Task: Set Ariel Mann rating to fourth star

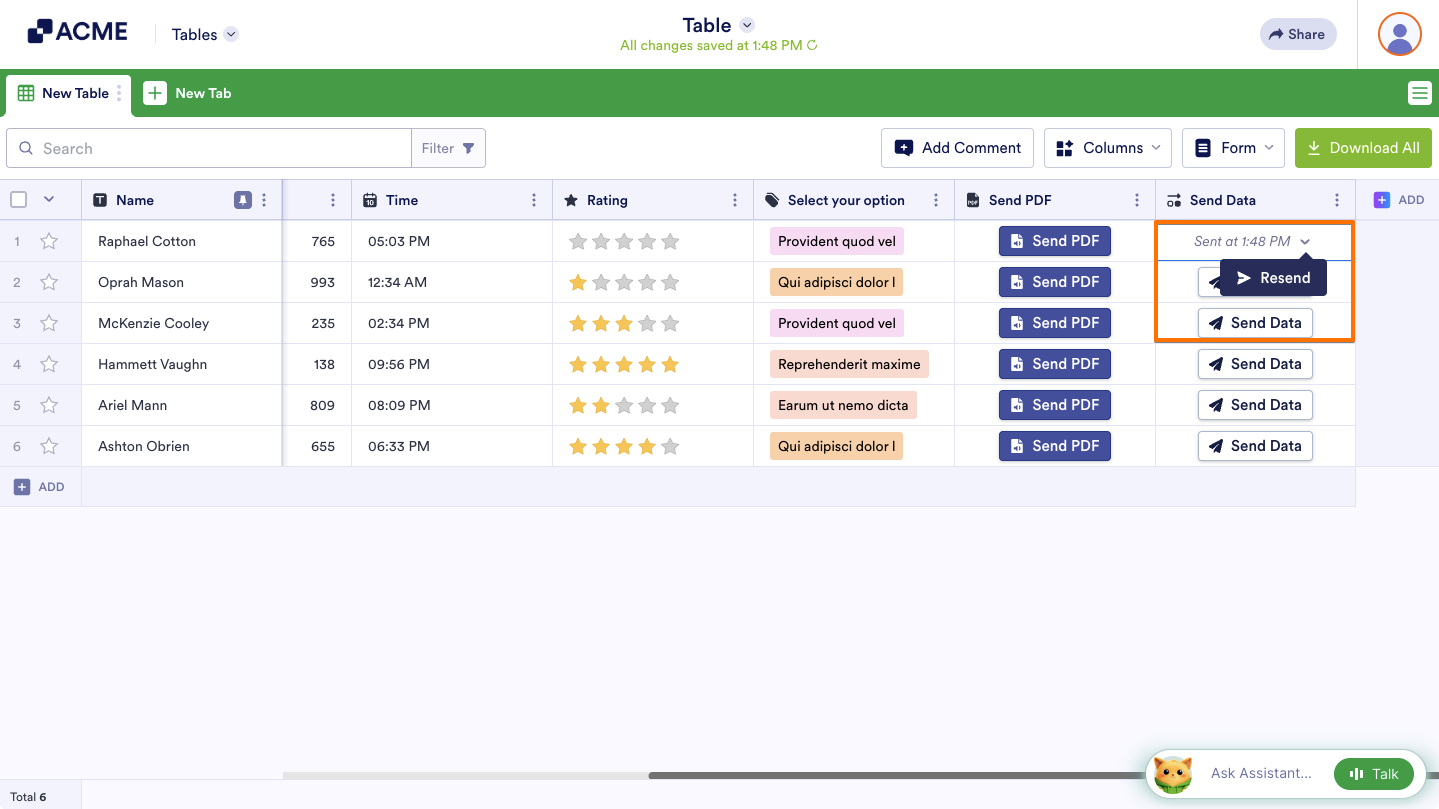Action: pos(647,405)
